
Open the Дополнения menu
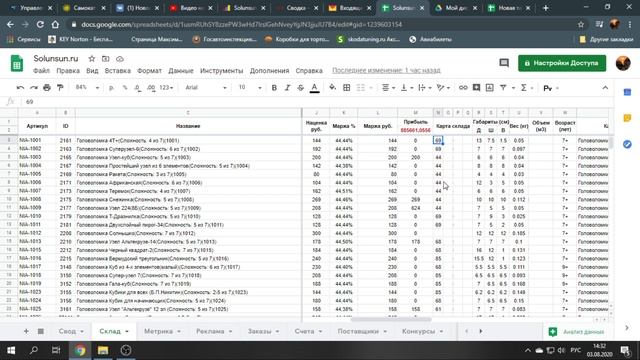(269, 71)
